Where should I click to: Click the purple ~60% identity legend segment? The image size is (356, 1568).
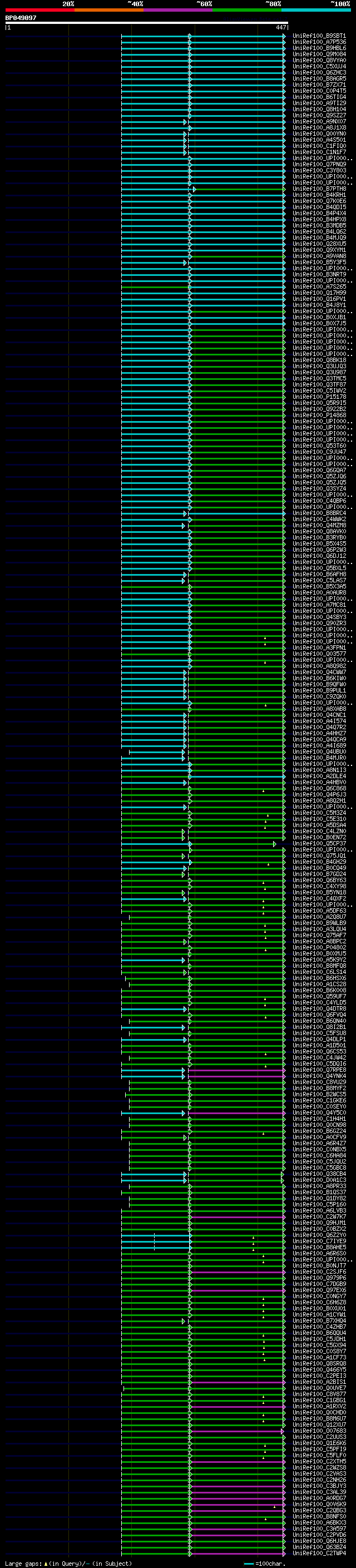179,10
